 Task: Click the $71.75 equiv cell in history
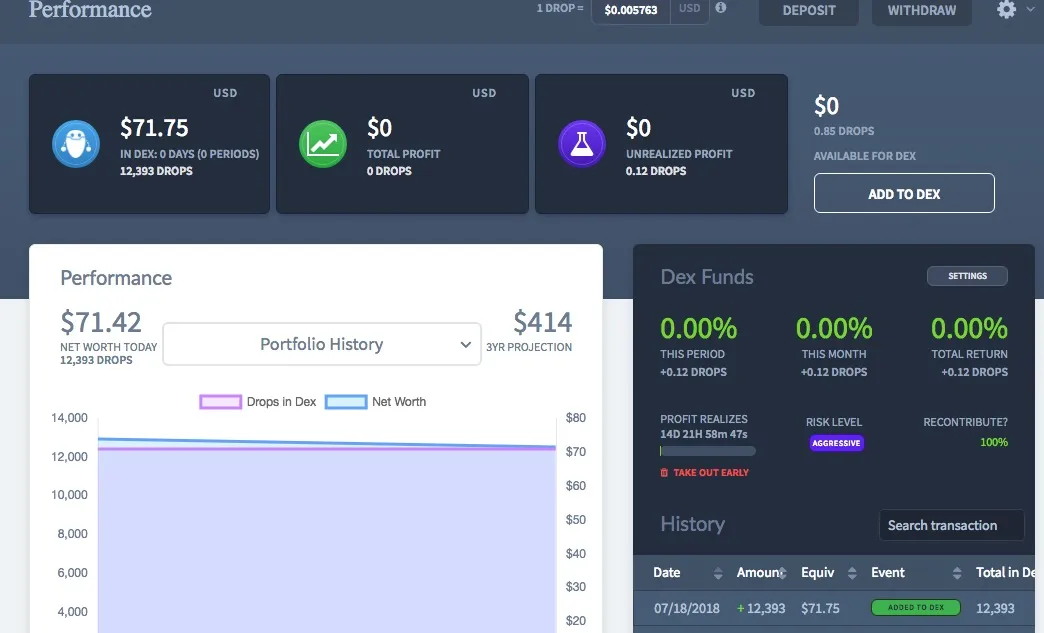click(x=820, y=608)
